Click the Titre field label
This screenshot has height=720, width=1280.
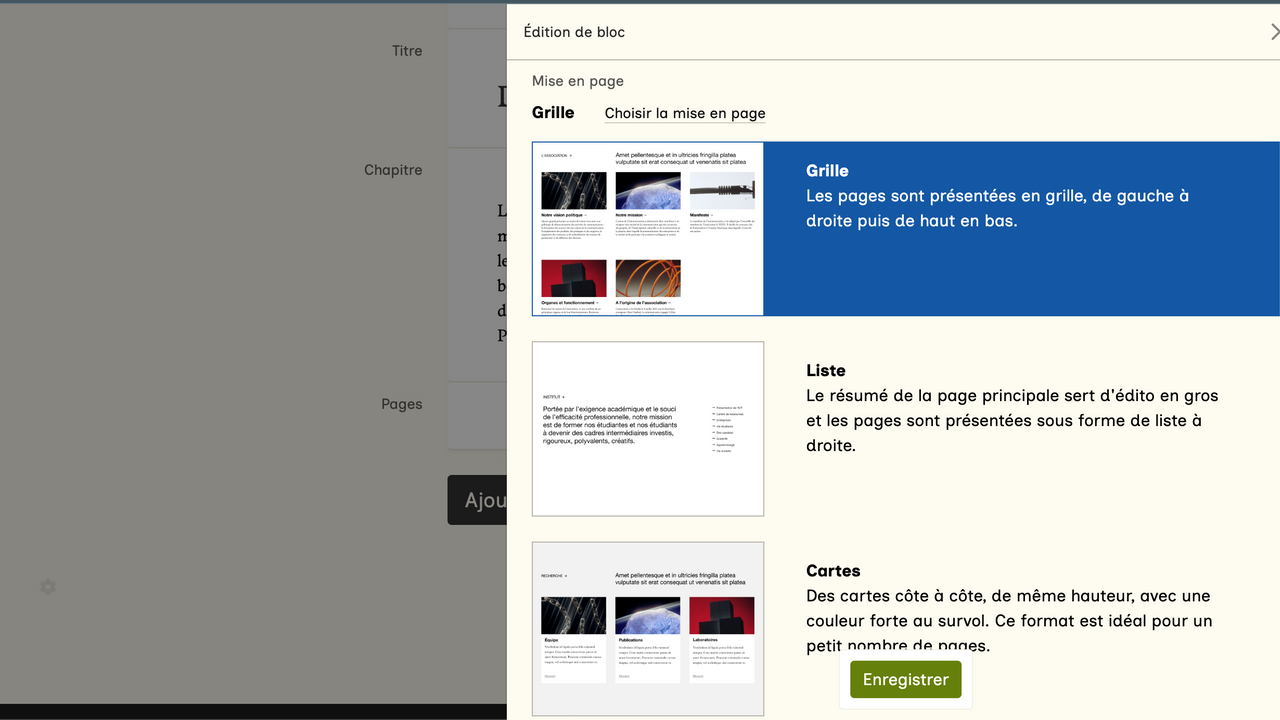tap(407, 51)
